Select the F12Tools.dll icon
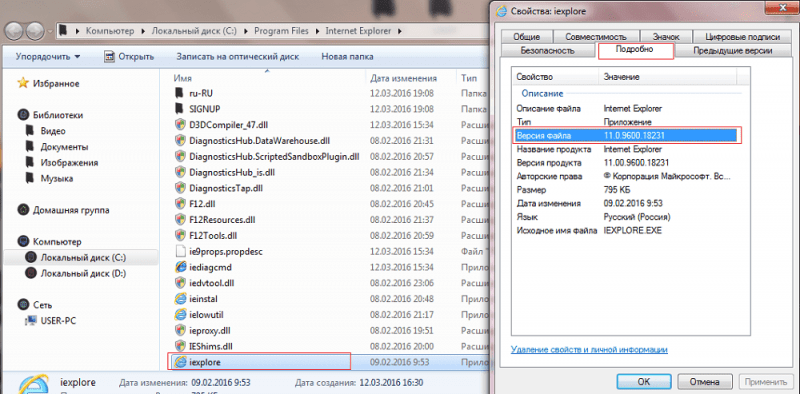800x394 pixels. [x=180, y=235]
